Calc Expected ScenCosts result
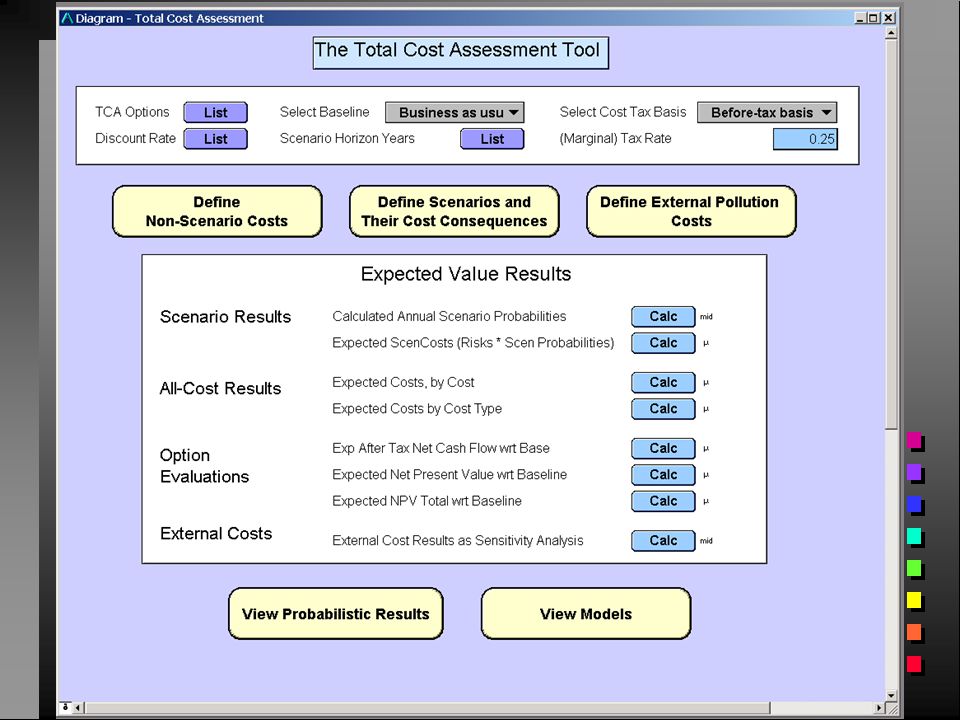960x720 pixels. [663, 343]
